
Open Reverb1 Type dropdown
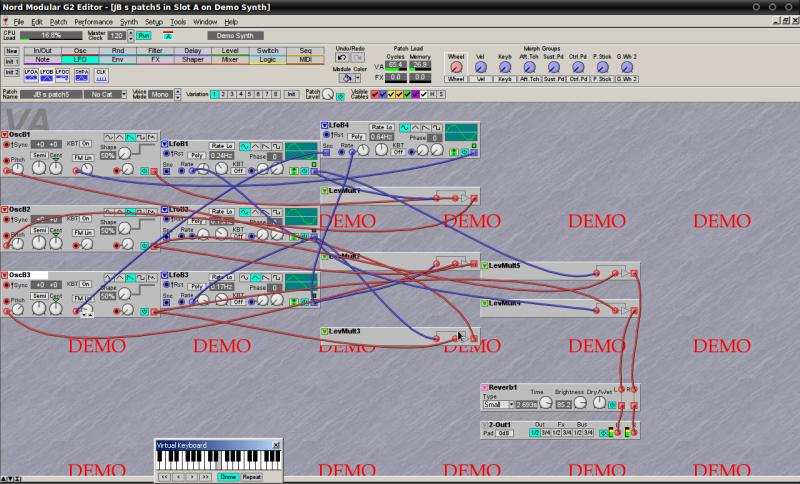point(511,404)
